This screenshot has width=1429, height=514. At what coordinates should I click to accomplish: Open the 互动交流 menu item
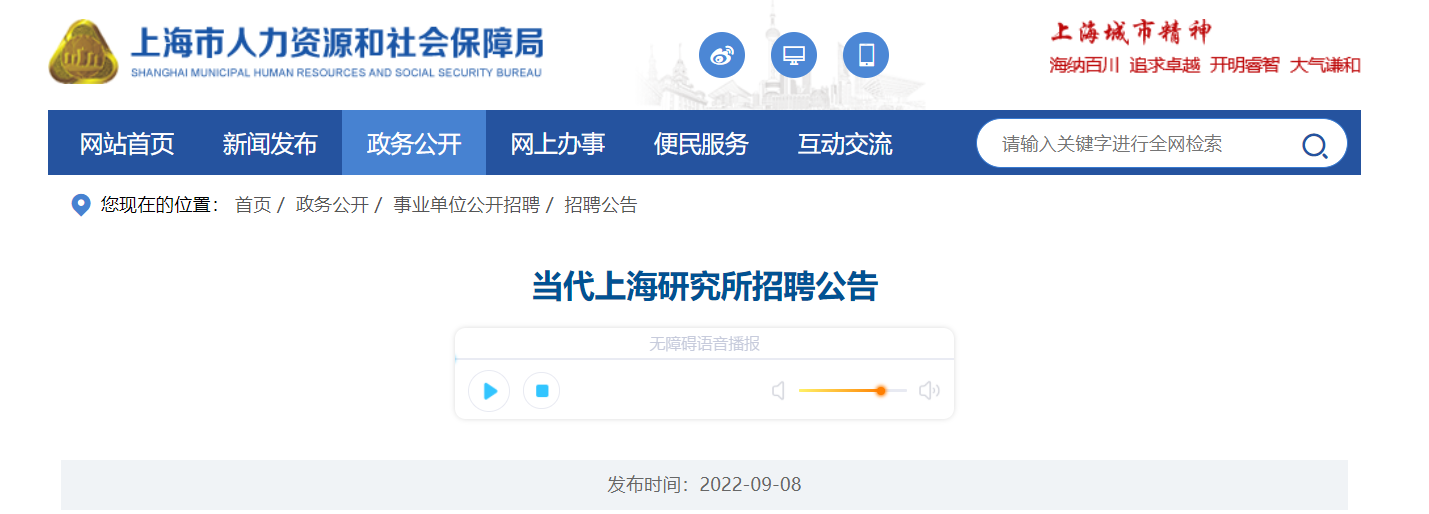[x=845, y=144]
